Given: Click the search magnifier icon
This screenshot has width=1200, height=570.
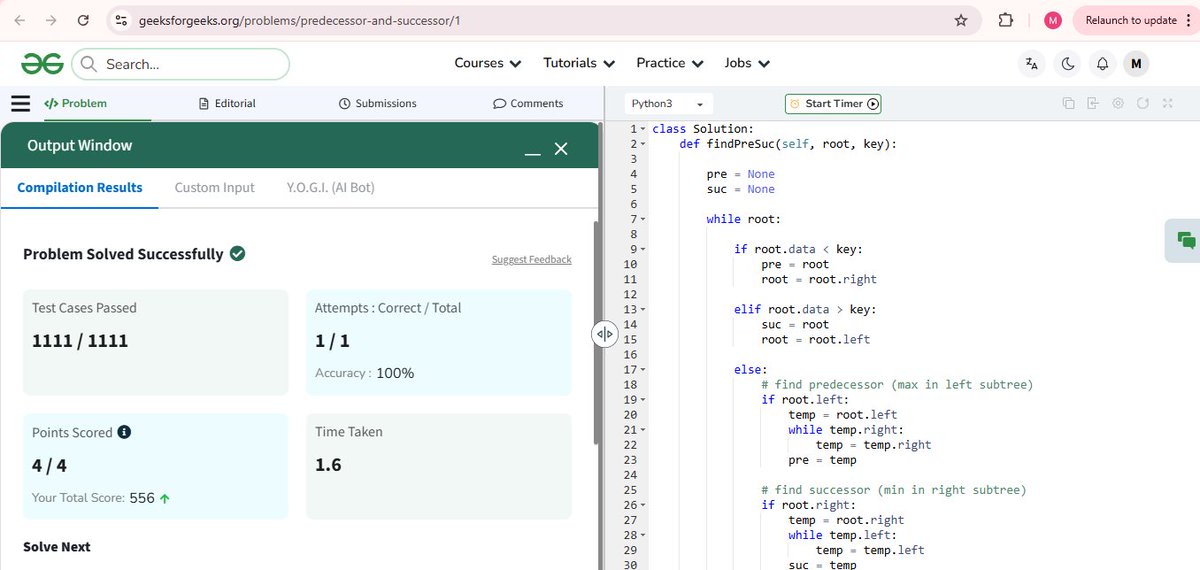Looking at the screenshot, I should tap(88, 64).
